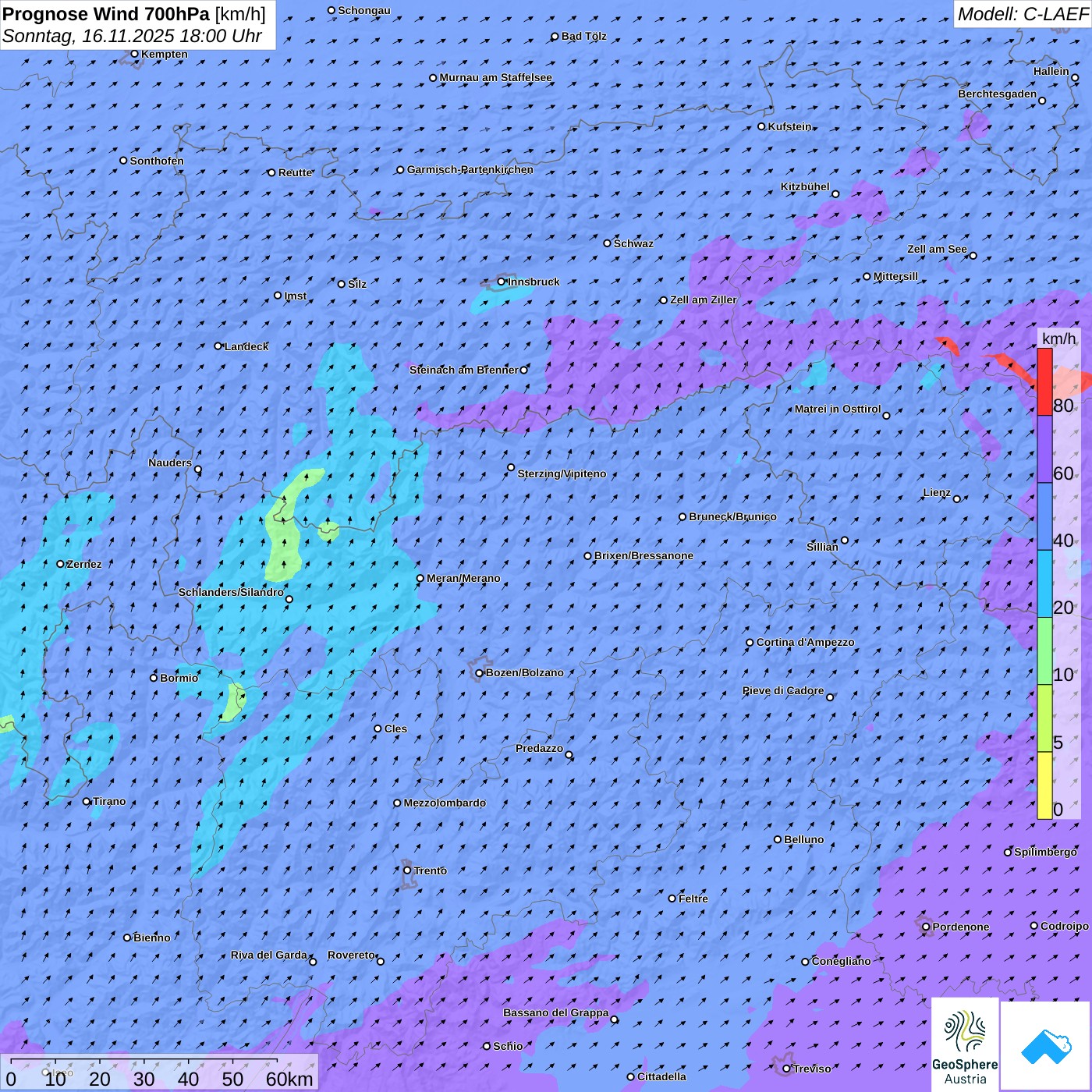
Task: Select the "Riva del Garda" city label
Action: [x=268, y=955]
